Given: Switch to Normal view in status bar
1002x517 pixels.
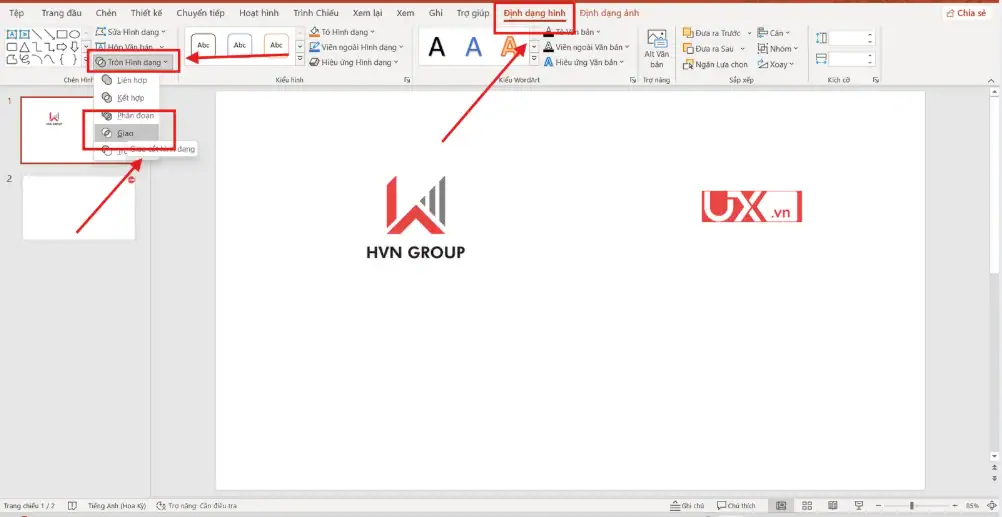Looking at the screenshot, I should pyautogui.click(x=781, y=505).
